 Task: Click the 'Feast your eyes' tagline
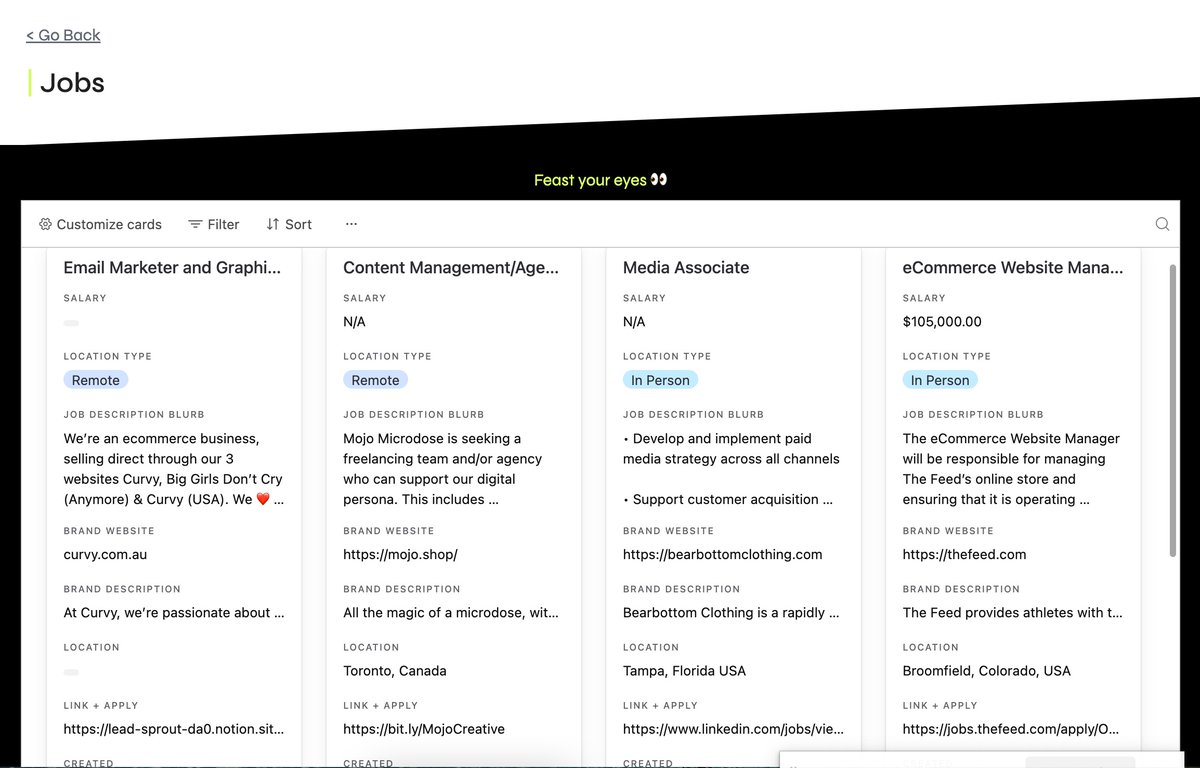point(600,180)
